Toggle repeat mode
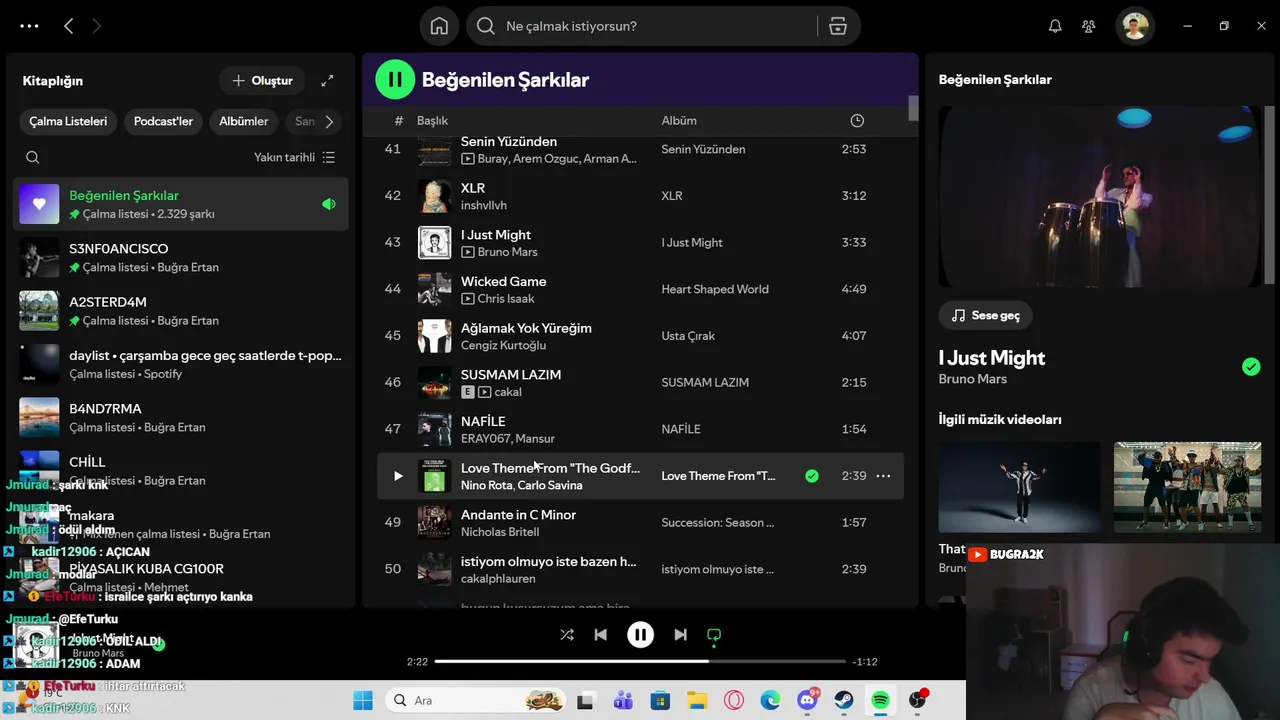 point(714,634)
